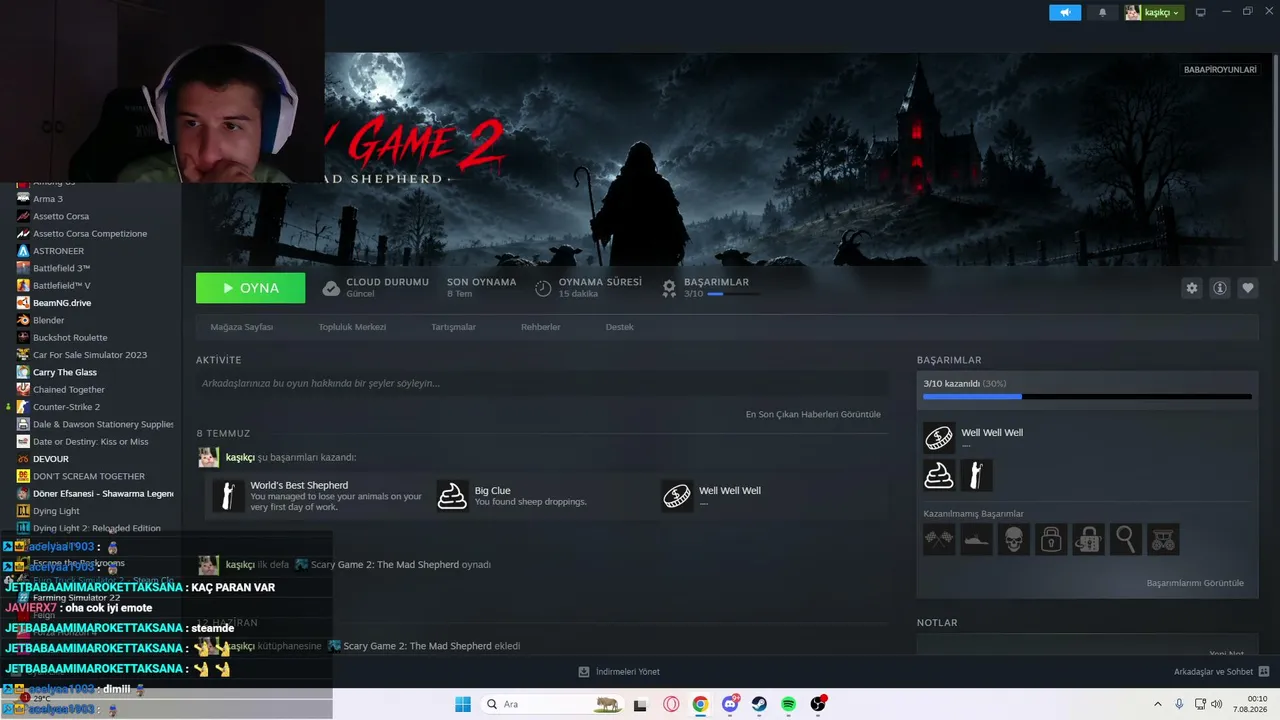Open the Destek tab
The image size is (1280, 720).
[619, 327]
